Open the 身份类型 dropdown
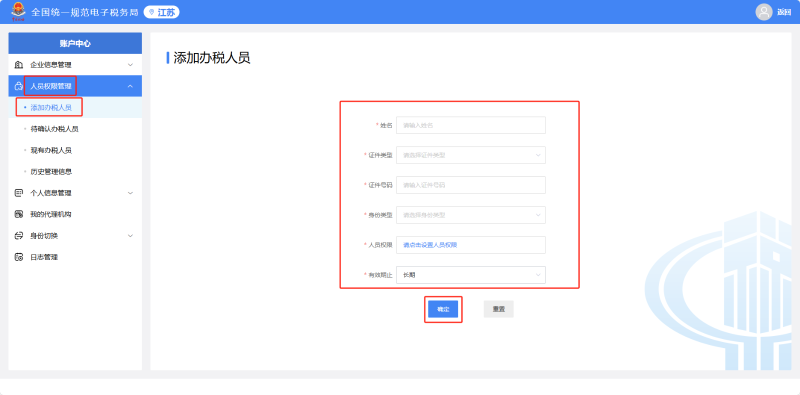The width and height of the screenshot is (800, 395). pos(471,215)
